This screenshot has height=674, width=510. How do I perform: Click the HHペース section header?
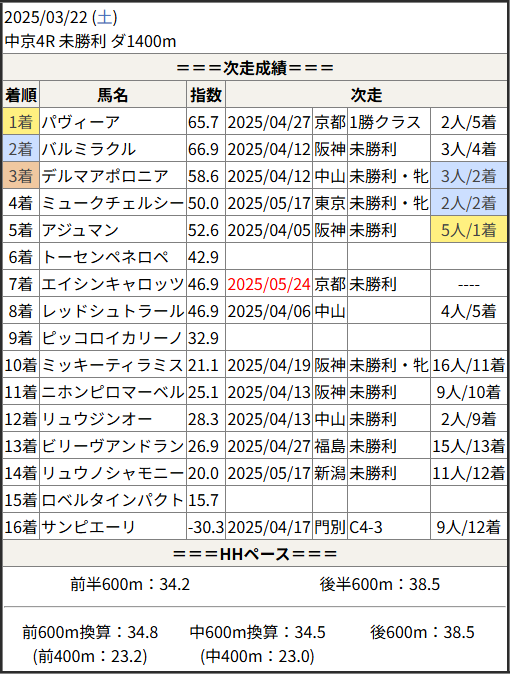pos(255,554)
